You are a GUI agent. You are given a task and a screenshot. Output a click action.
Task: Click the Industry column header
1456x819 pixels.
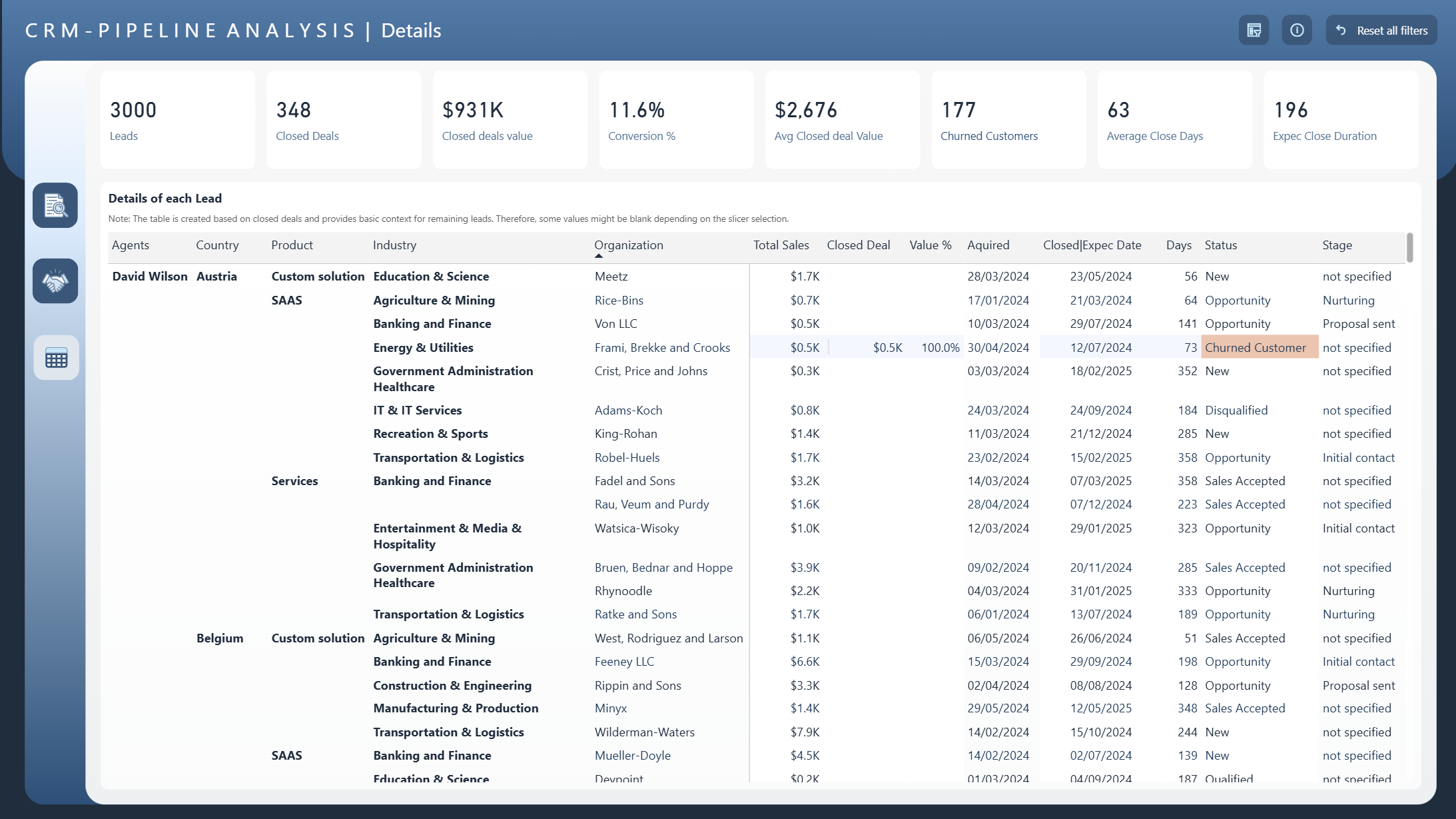pos(394,245)
